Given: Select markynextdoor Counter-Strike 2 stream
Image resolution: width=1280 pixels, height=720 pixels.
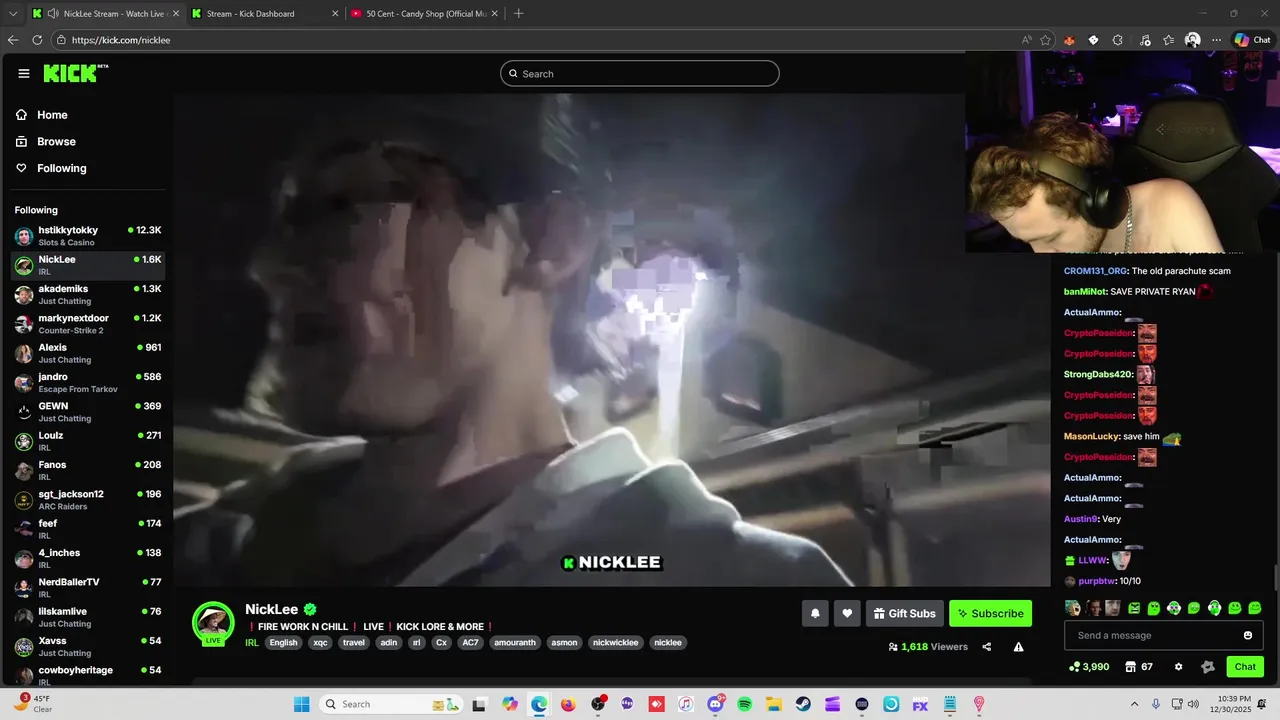Looking at the screenshot, I should click(x=88, y=324).
